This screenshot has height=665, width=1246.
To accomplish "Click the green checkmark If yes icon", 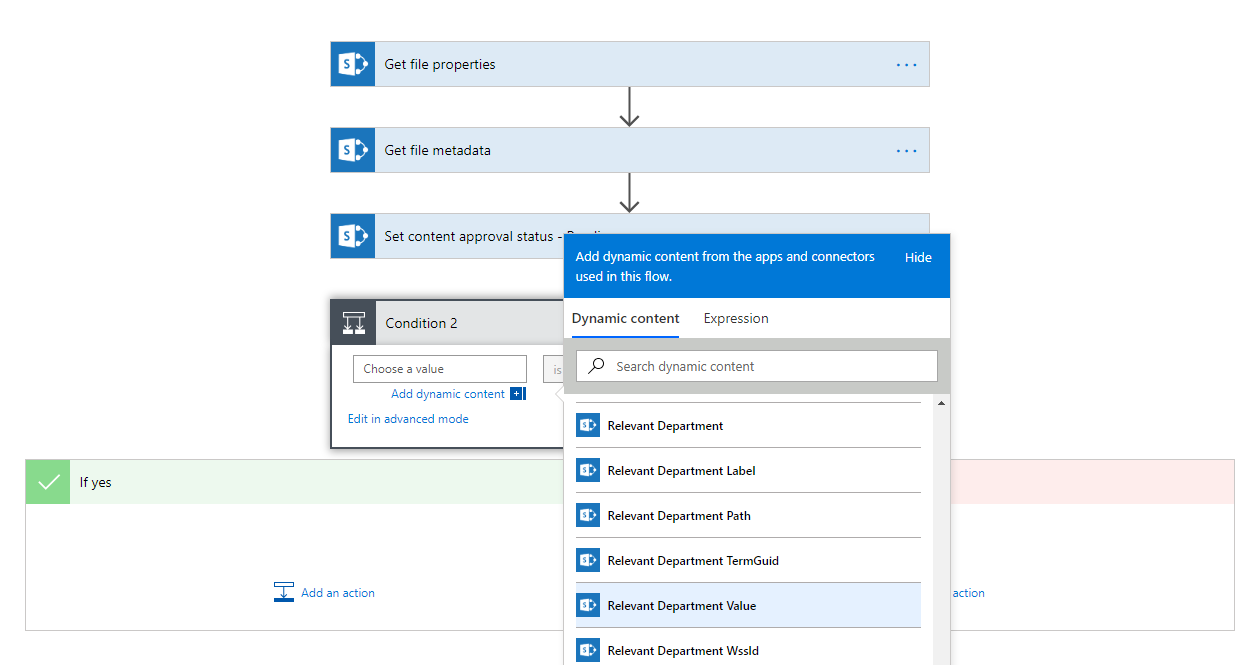I will pyautogui.click(x=48, y=482).
